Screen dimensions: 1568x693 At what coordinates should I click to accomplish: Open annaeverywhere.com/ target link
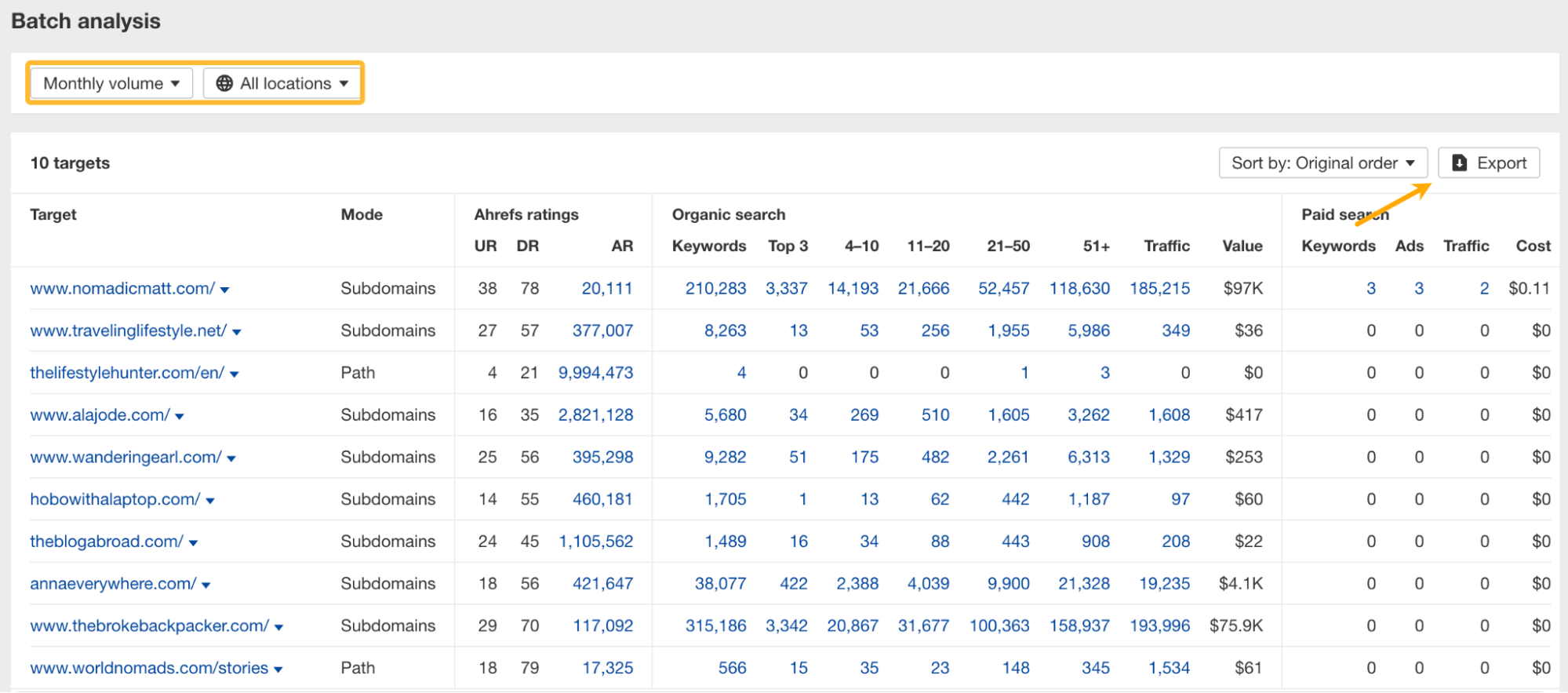(113, 583)
